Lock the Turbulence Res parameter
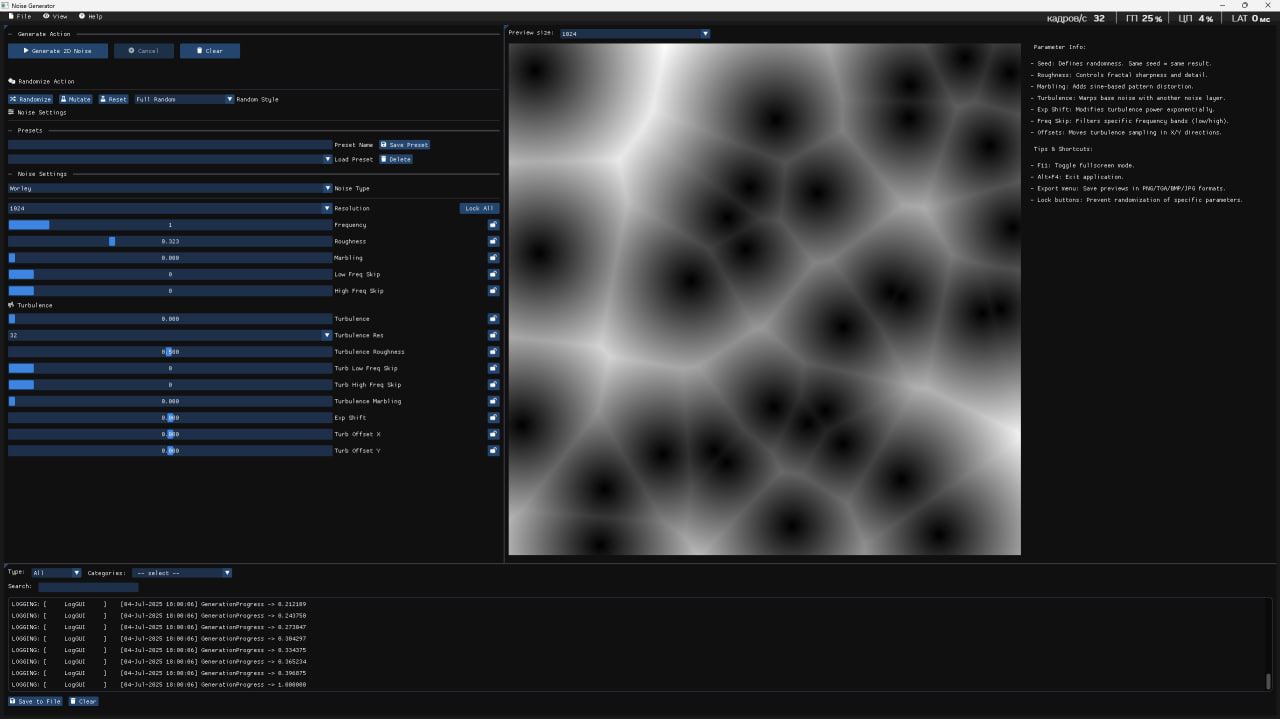The image size is (1280, 719). pos(493,335)
